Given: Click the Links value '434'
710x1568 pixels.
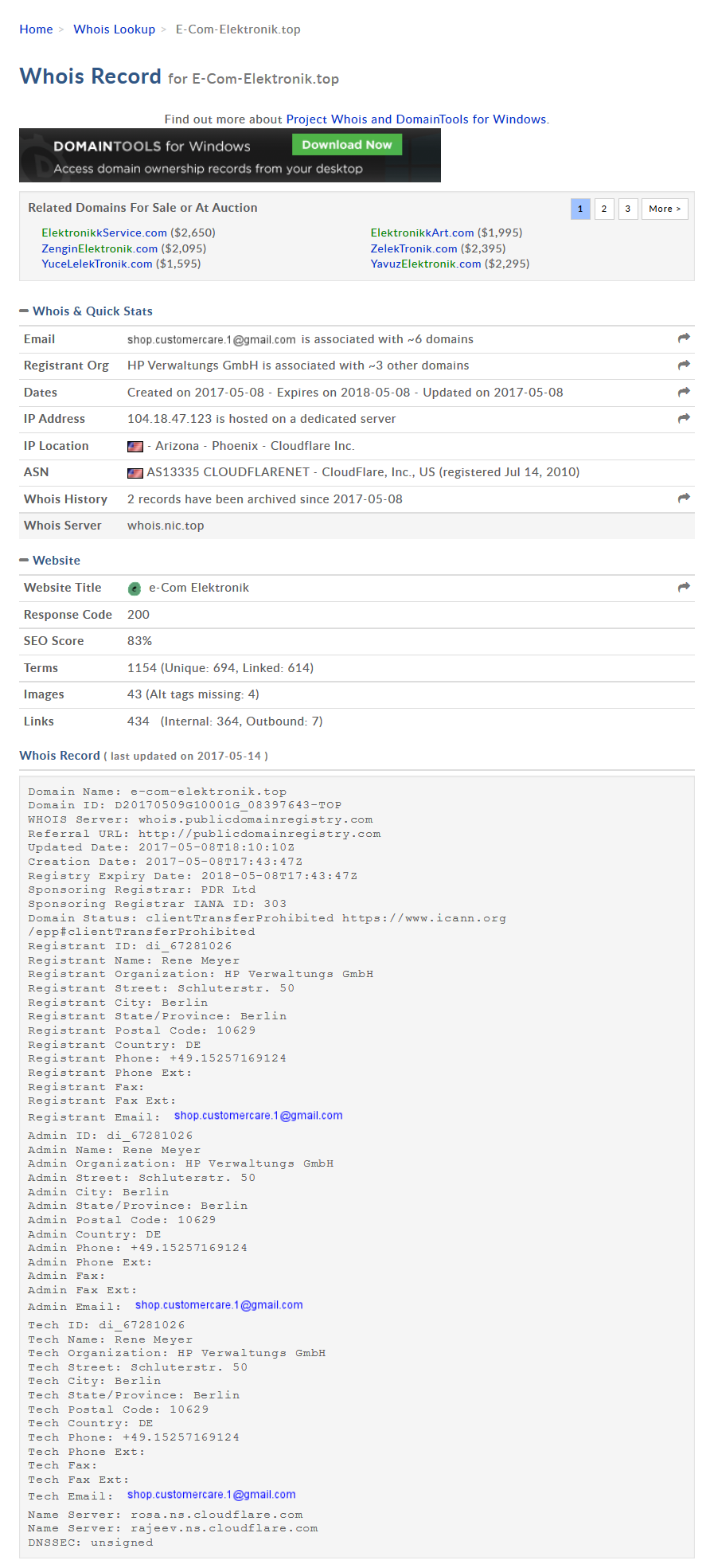Looking at the screenshot, I should [x=138, y=721].
